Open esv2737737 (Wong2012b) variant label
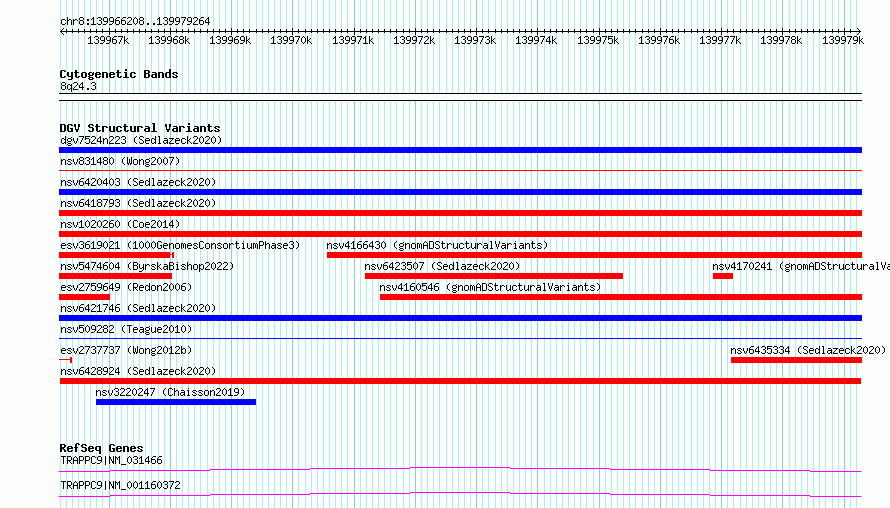 (126, 350)
